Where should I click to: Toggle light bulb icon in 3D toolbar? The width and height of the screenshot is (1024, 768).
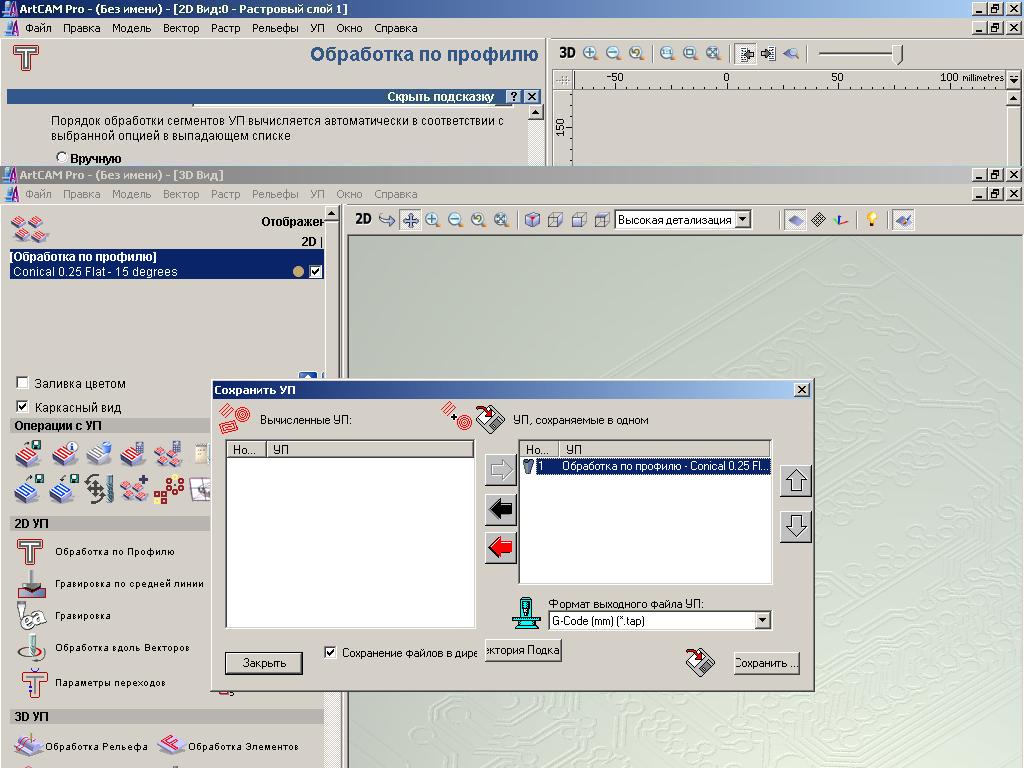tap(871, 219)
